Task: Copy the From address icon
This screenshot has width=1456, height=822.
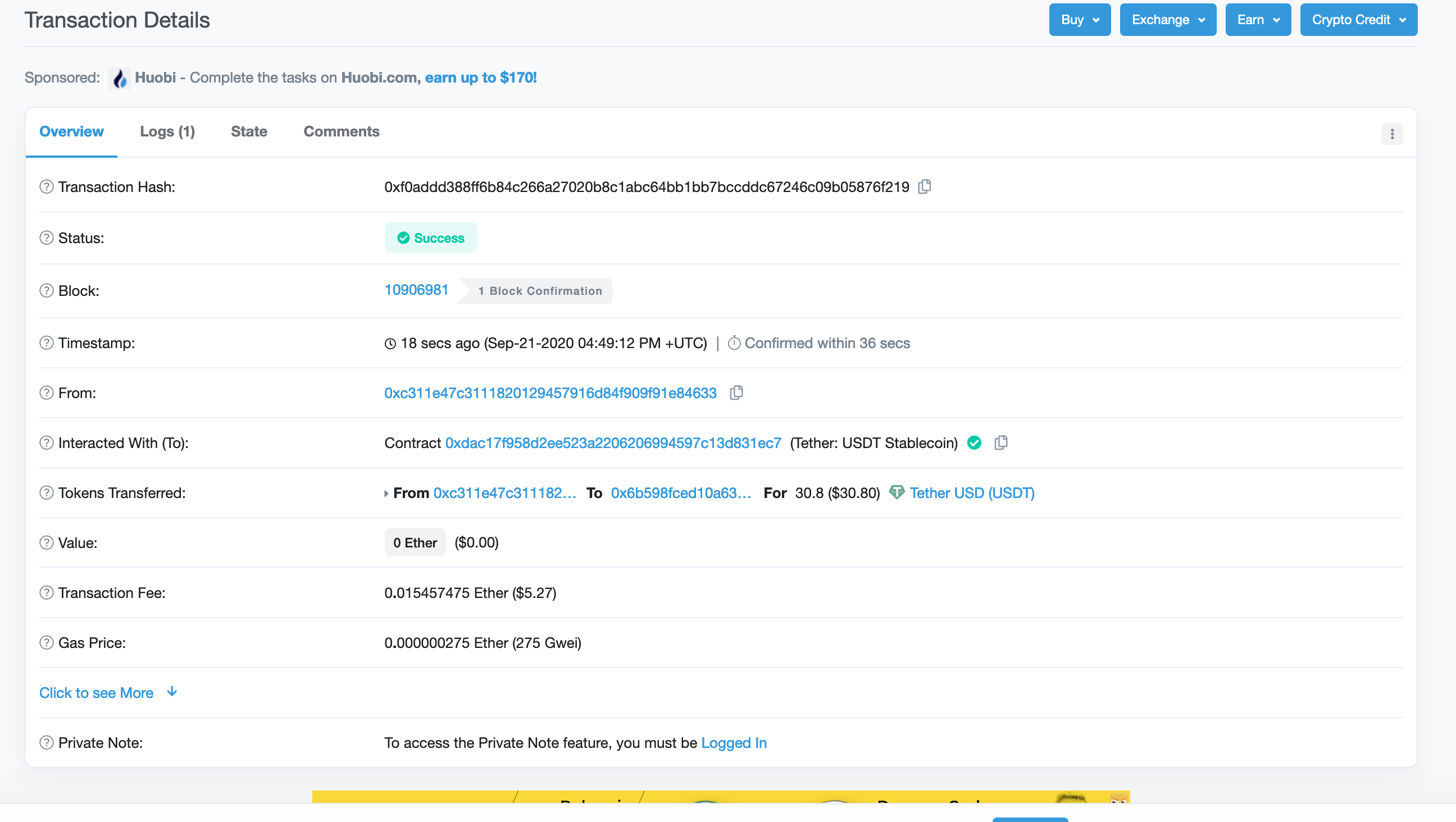Action: point(736,392)
